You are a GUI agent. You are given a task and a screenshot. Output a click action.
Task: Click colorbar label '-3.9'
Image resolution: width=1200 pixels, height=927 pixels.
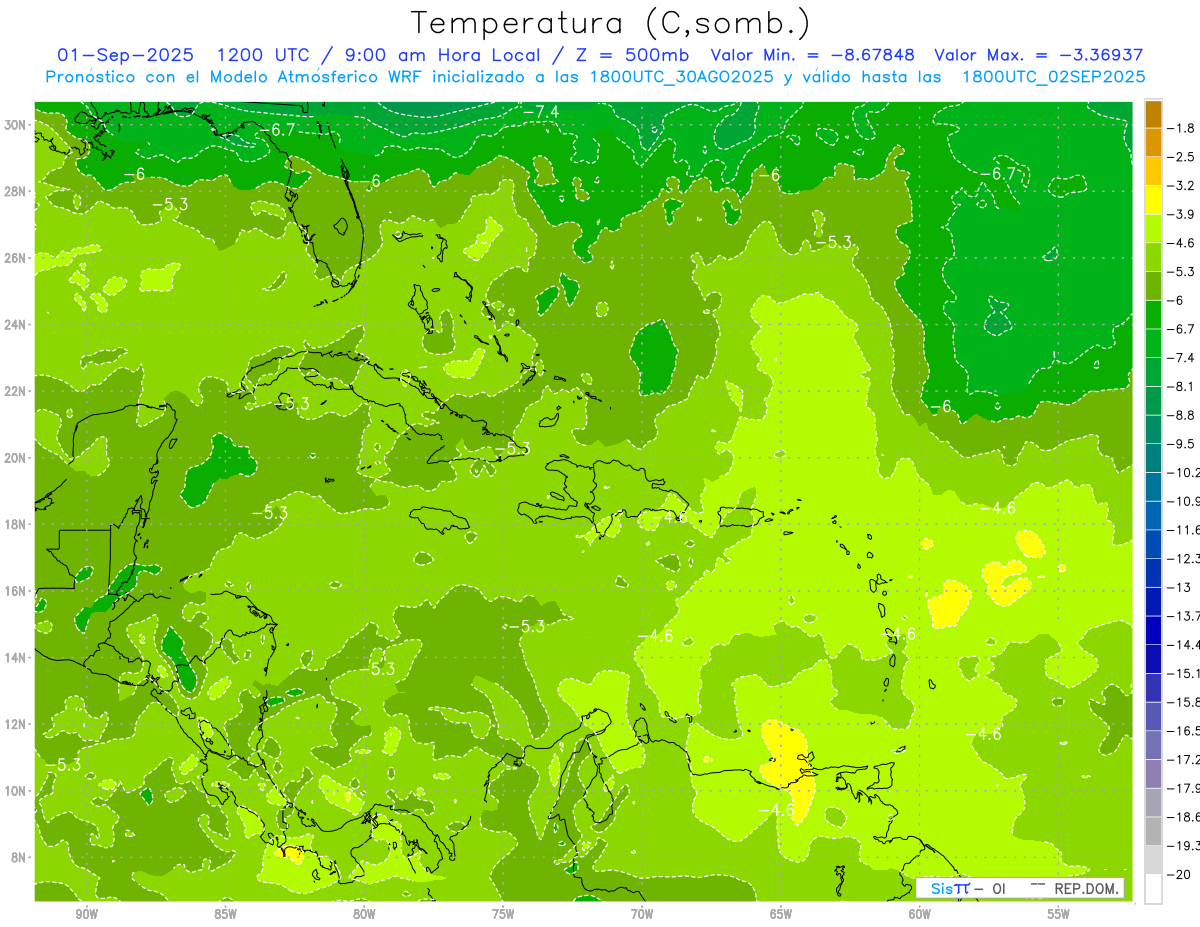point(1182,214)
